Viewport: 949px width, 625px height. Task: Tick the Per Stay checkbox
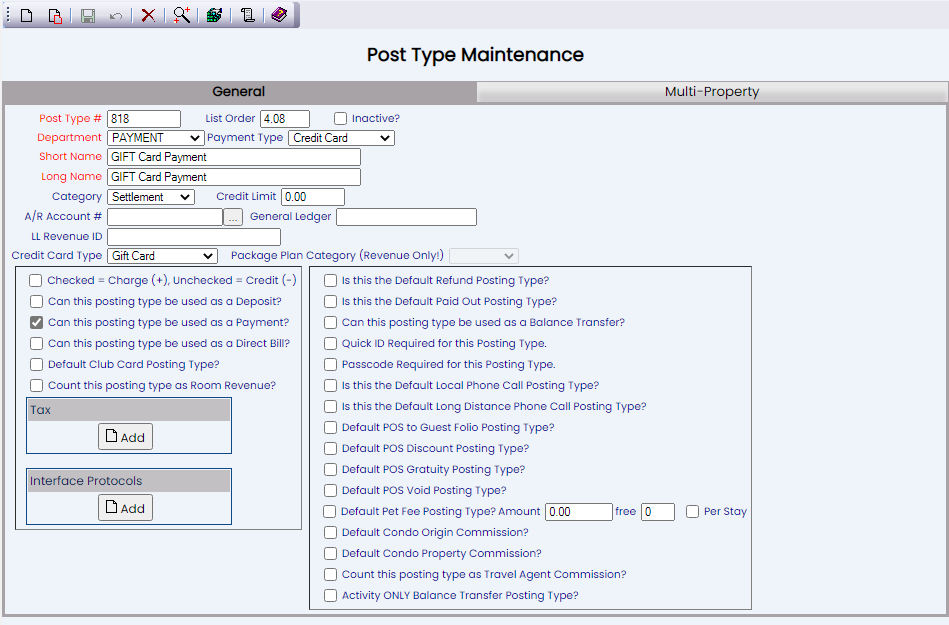(693, 512)
